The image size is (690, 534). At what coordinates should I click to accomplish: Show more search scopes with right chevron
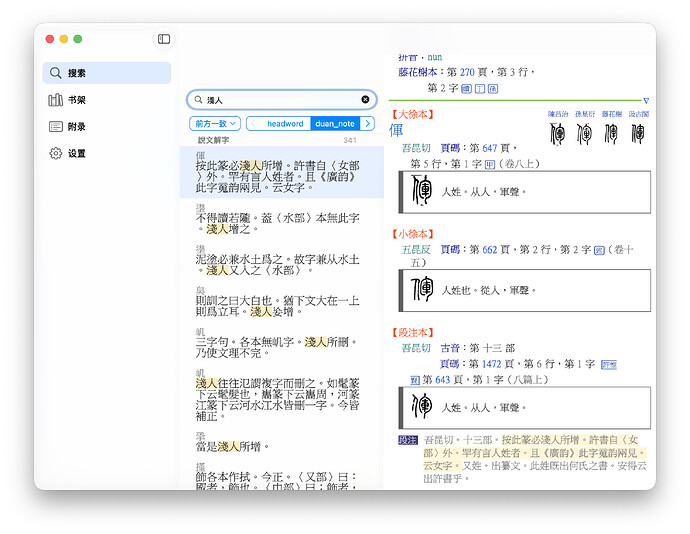pyautogui.click(x=367, y=124)
